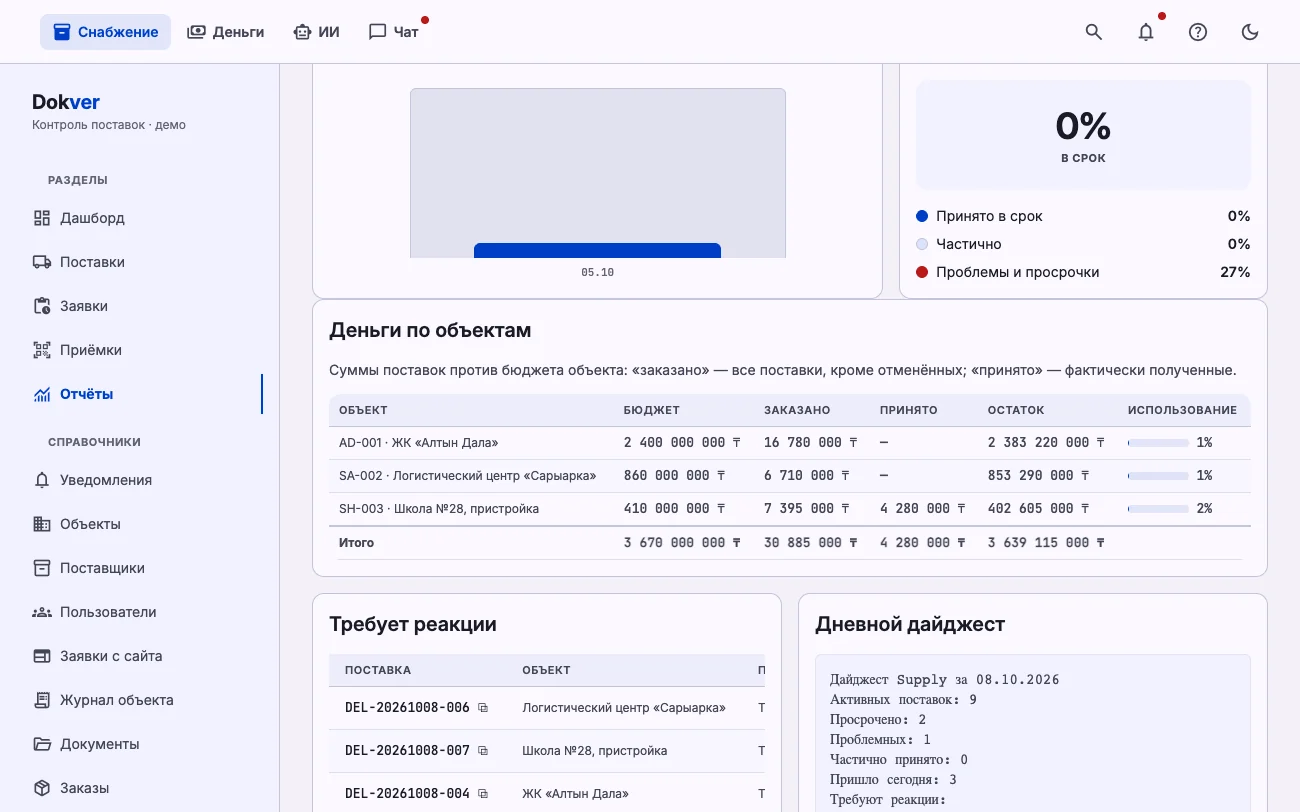The height and width of the screenshot is (812, 1300).
Task: Open Дашборд in the sidebar
Action: click(x=140, y=218)
